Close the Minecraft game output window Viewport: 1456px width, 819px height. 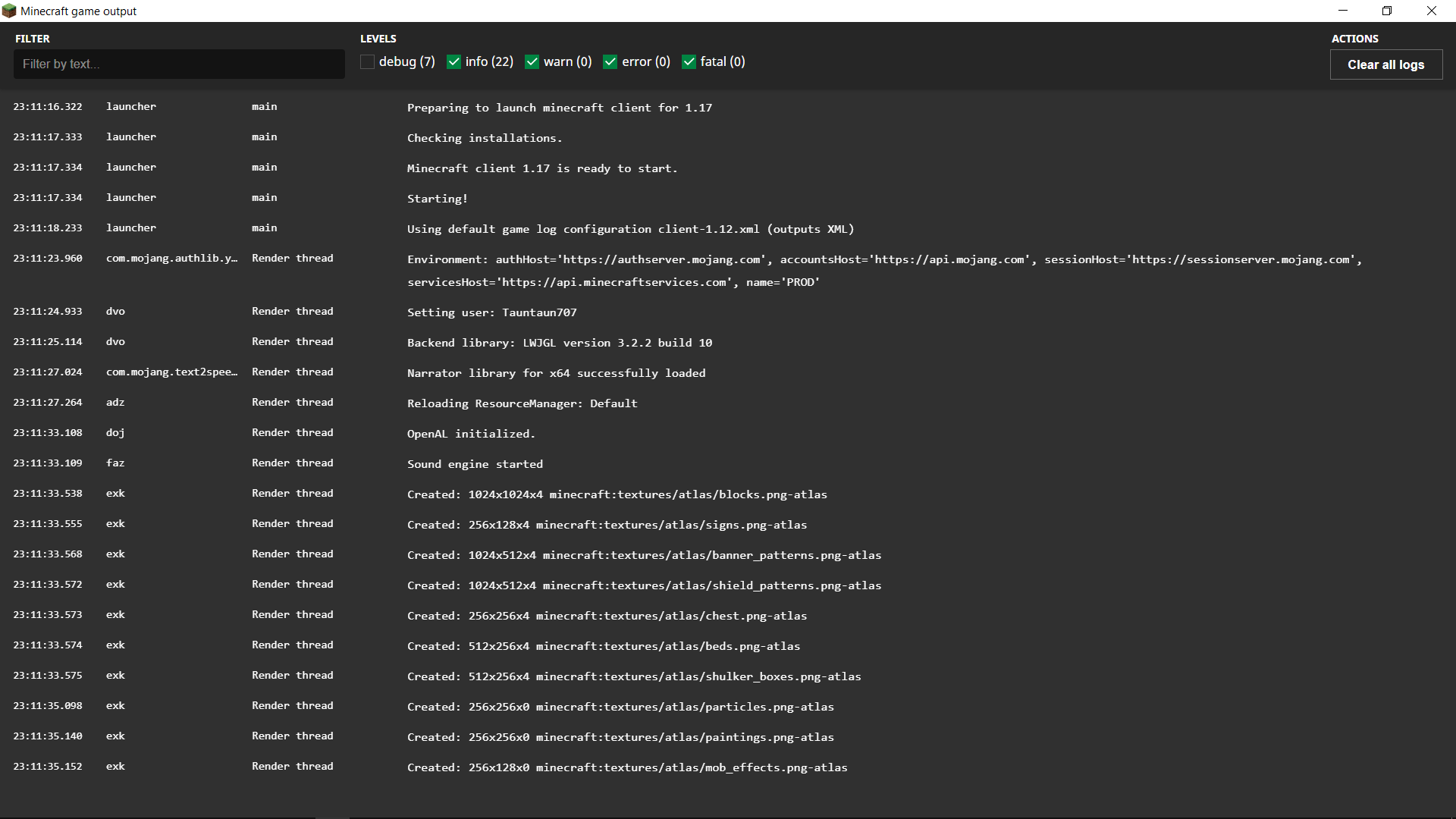[x=1431, y=11]
